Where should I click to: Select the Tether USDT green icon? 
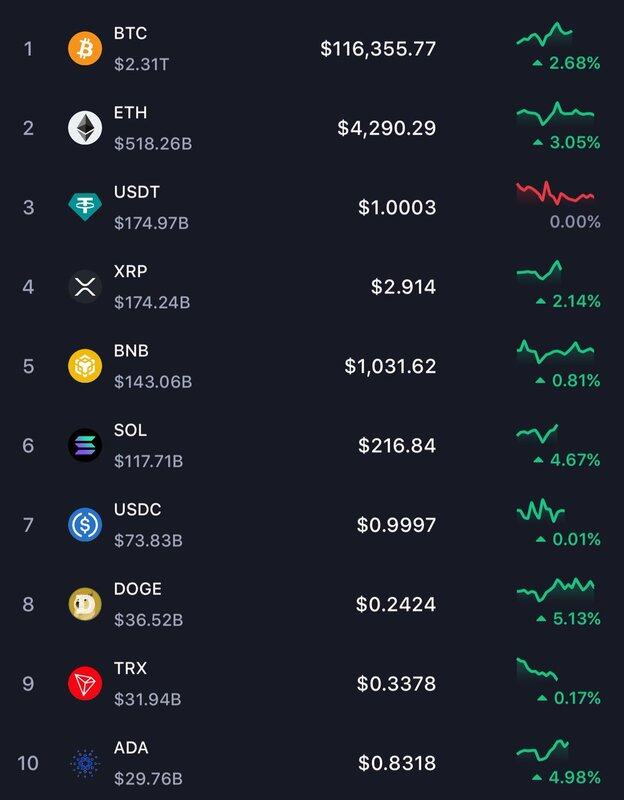[x=85, y=207]
